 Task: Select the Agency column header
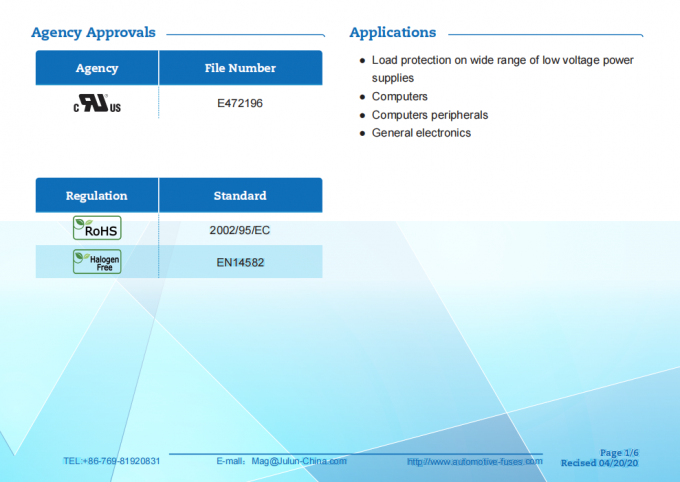click(97, 68)
